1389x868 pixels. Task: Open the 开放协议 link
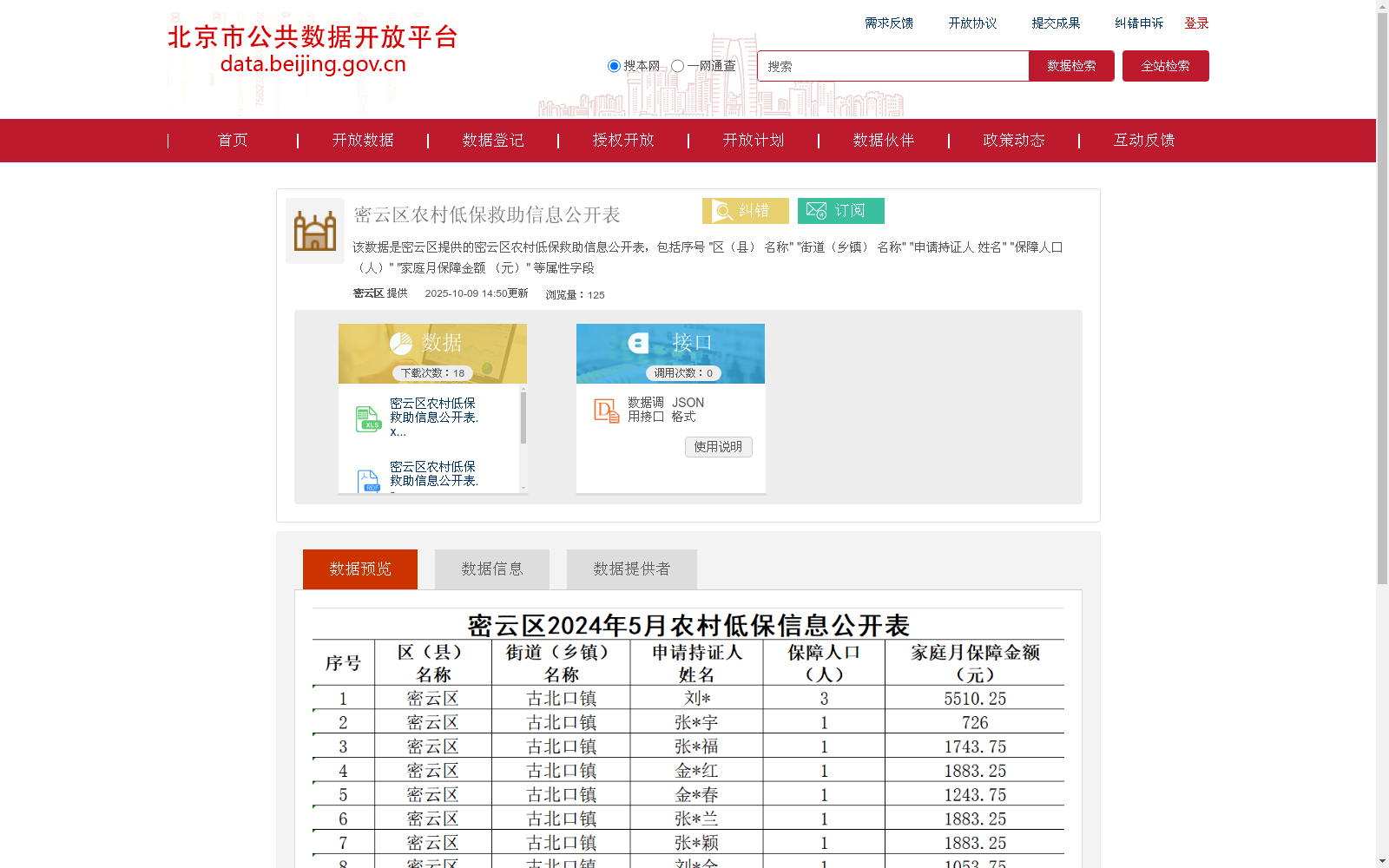tap(972, 23)
